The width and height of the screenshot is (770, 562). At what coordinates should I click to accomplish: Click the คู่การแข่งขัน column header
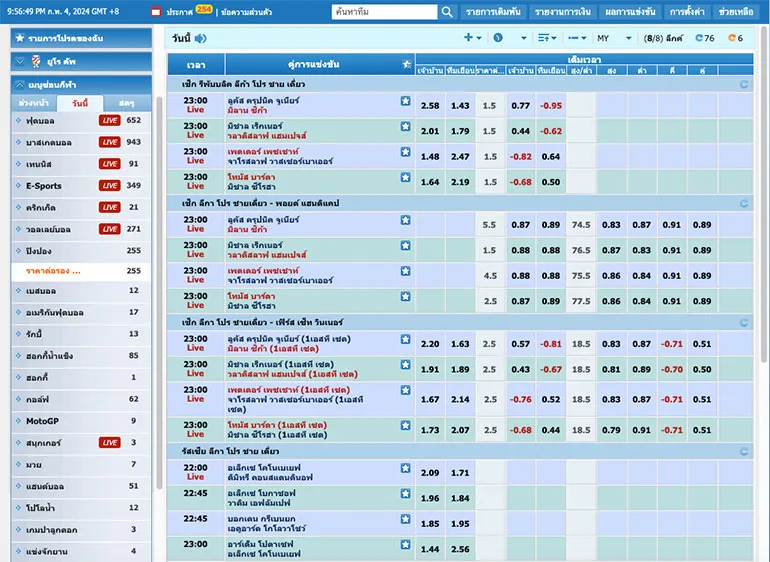click(313, 64)
